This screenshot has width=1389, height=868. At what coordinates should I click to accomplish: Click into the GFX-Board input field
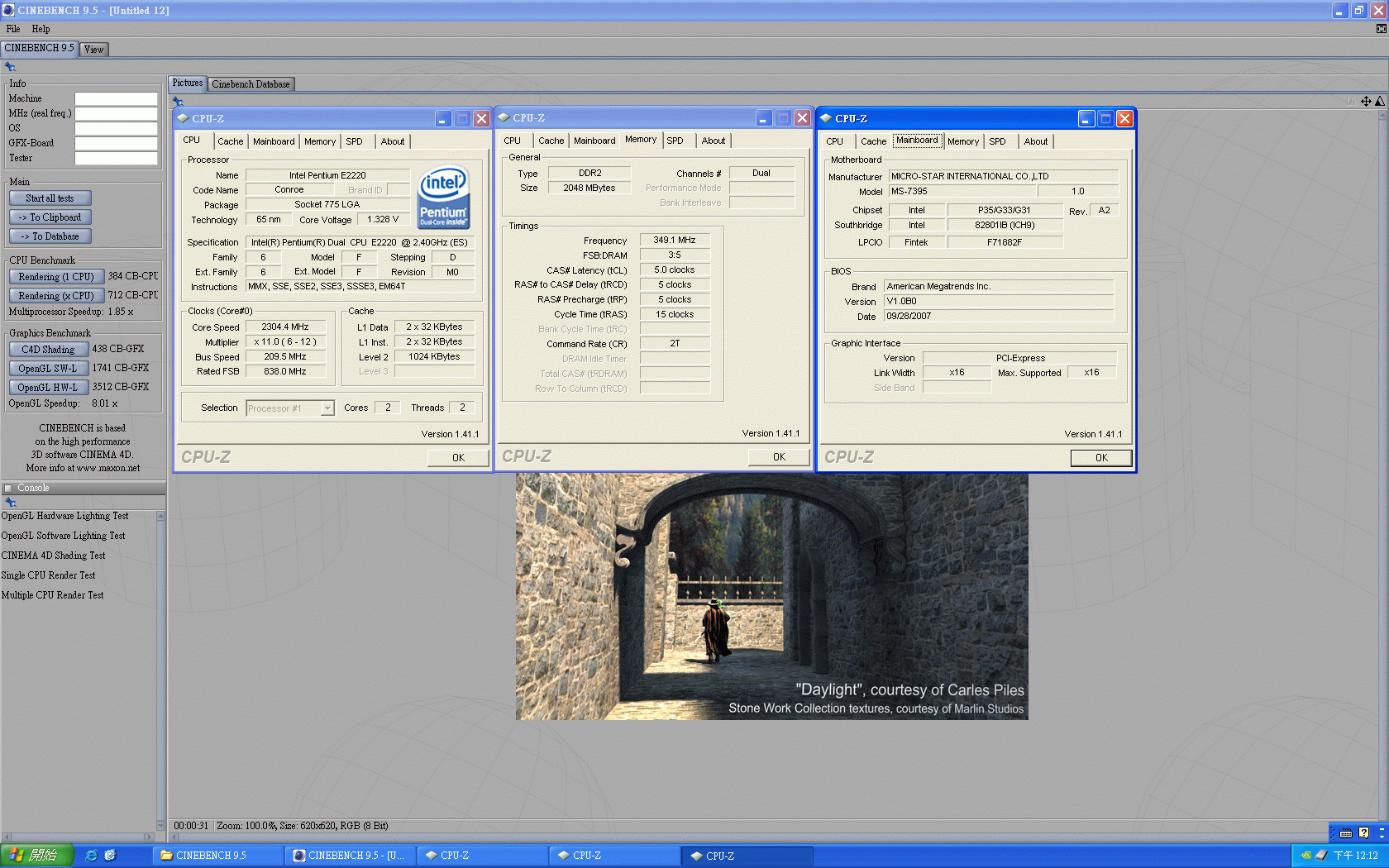pos(116,143)
